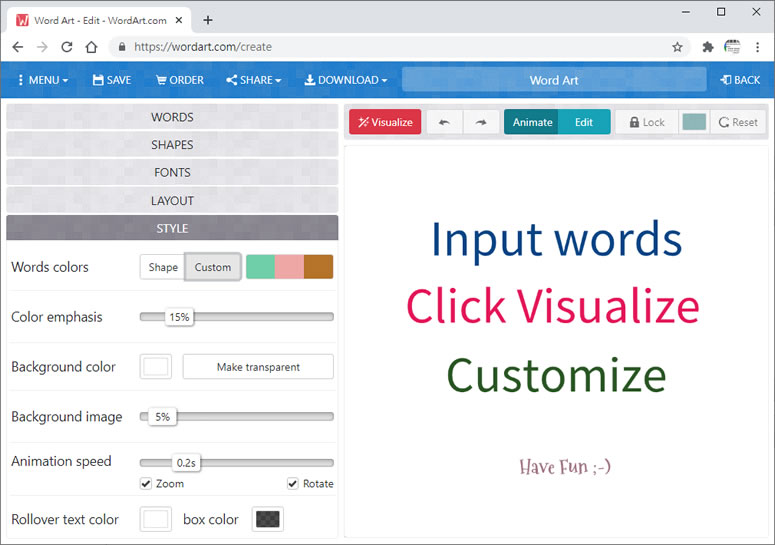Click the address bar URL

pos(203,47)
